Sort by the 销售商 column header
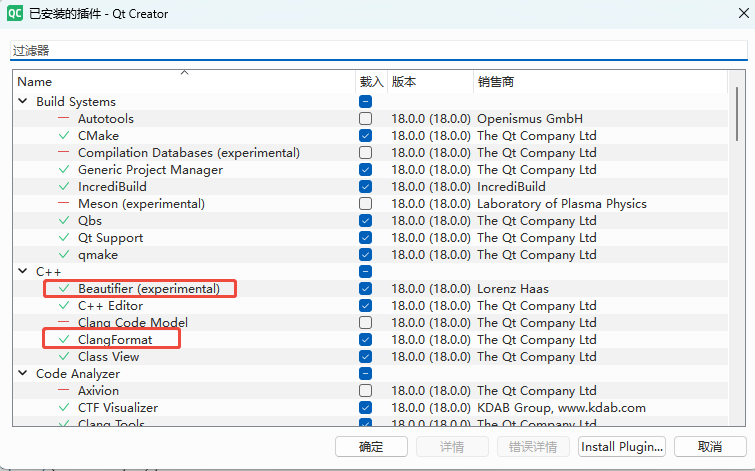This screenshot has height=471, width=755. (600, 81)
